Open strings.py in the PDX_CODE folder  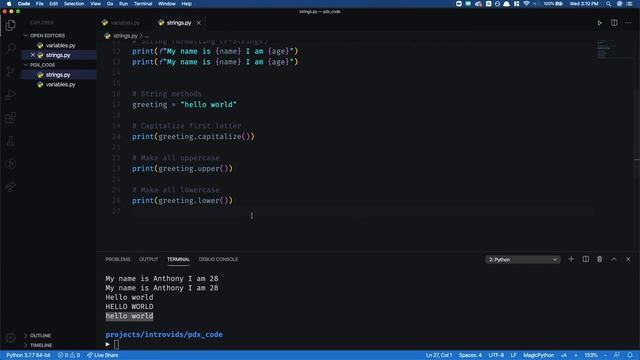58,75
